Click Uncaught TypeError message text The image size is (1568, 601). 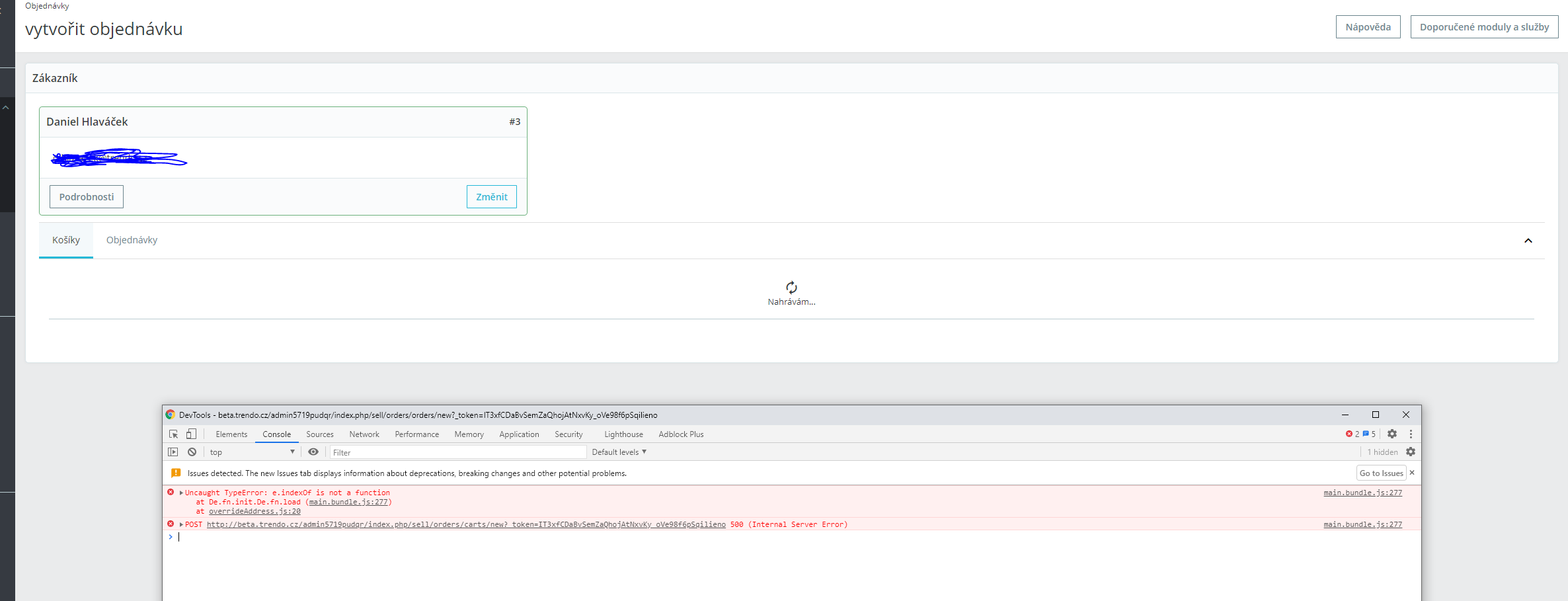(288, 493)
